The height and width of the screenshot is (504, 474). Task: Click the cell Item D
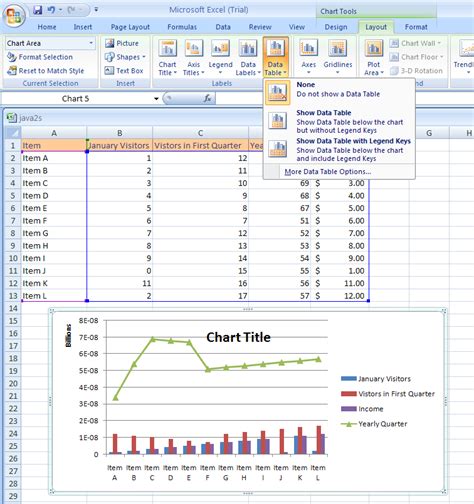[x=54, y=196]
